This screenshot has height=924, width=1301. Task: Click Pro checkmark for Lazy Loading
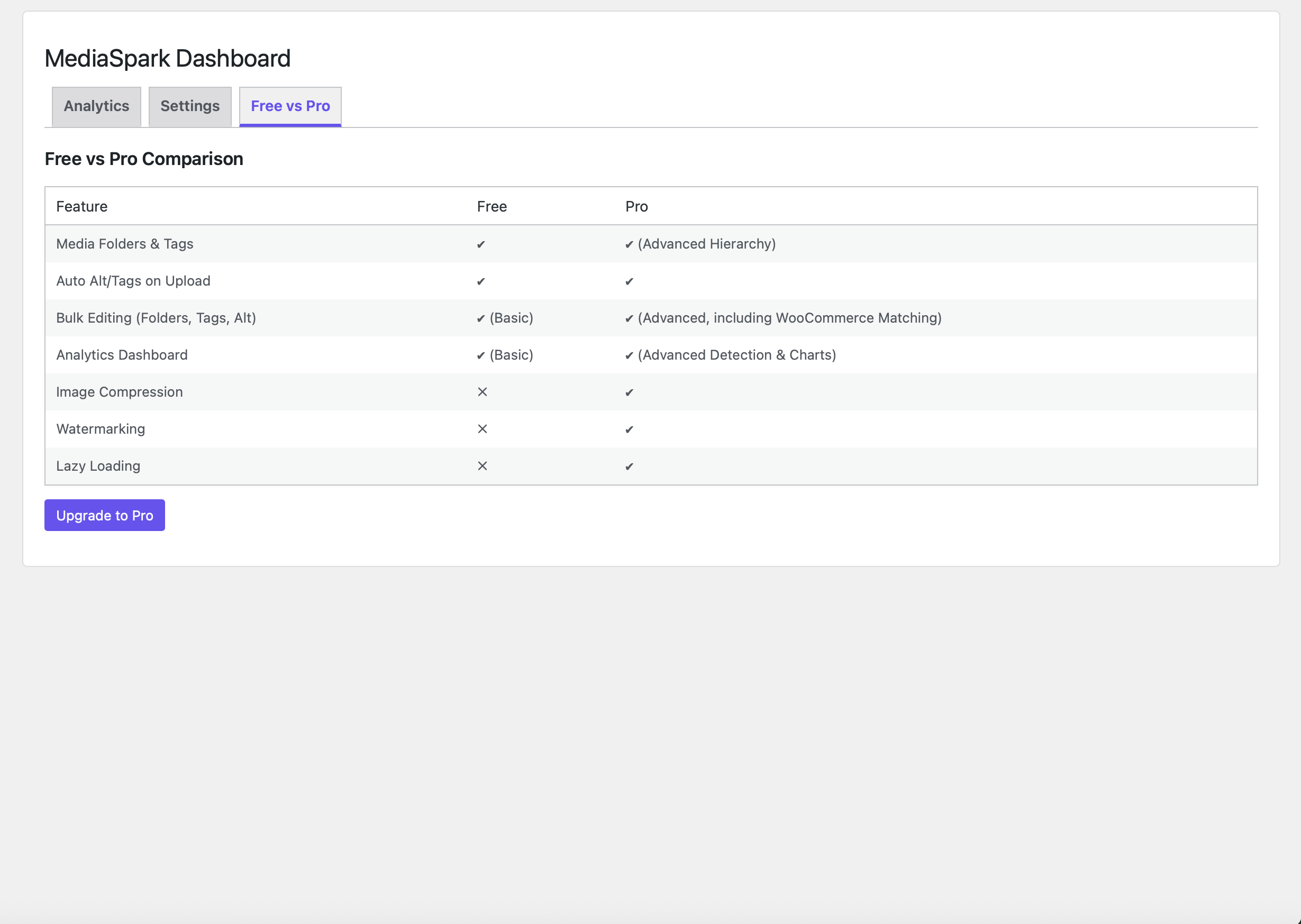pyautogui.click(x=629, y=466)
